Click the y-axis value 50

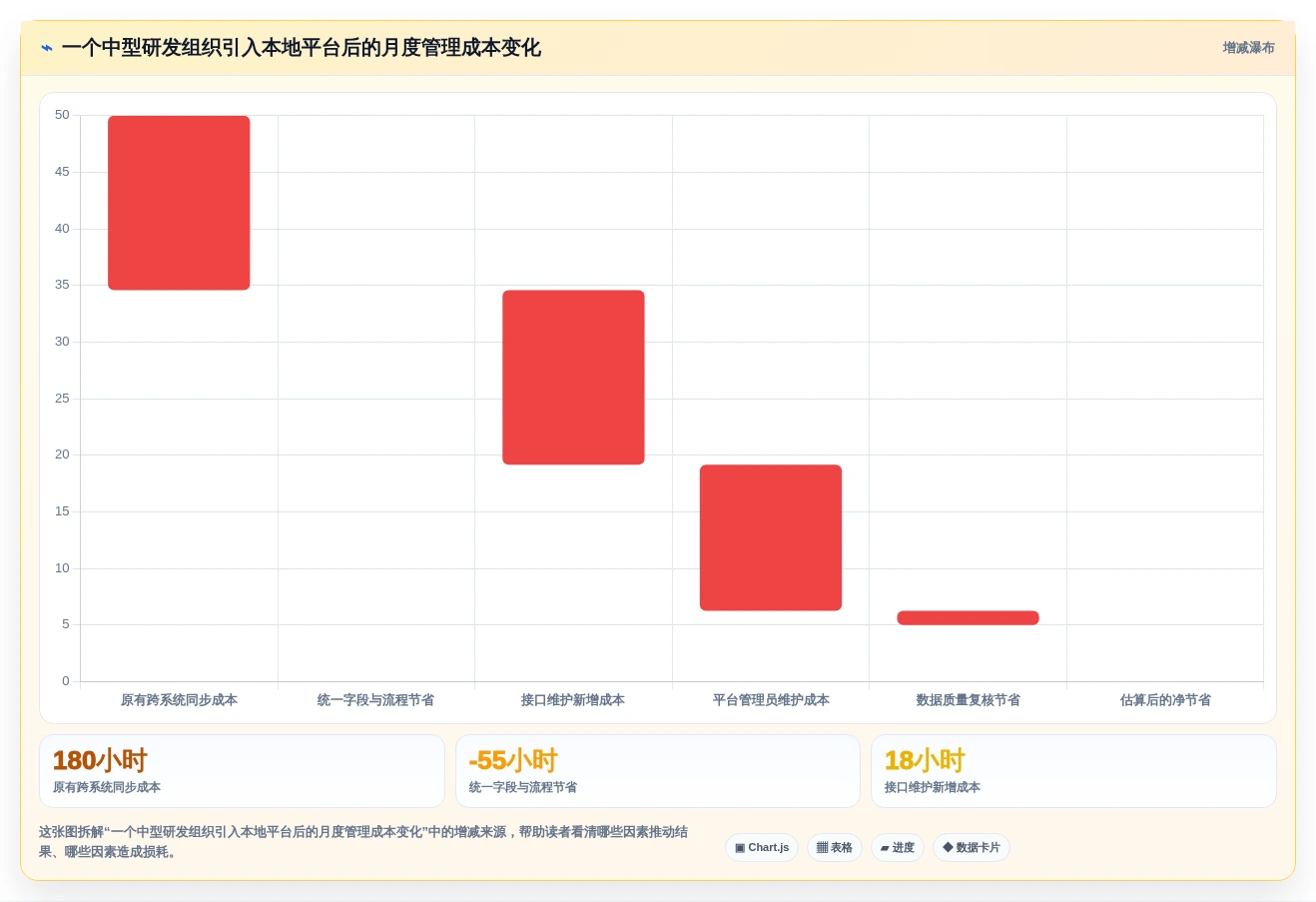coord(62,115)
